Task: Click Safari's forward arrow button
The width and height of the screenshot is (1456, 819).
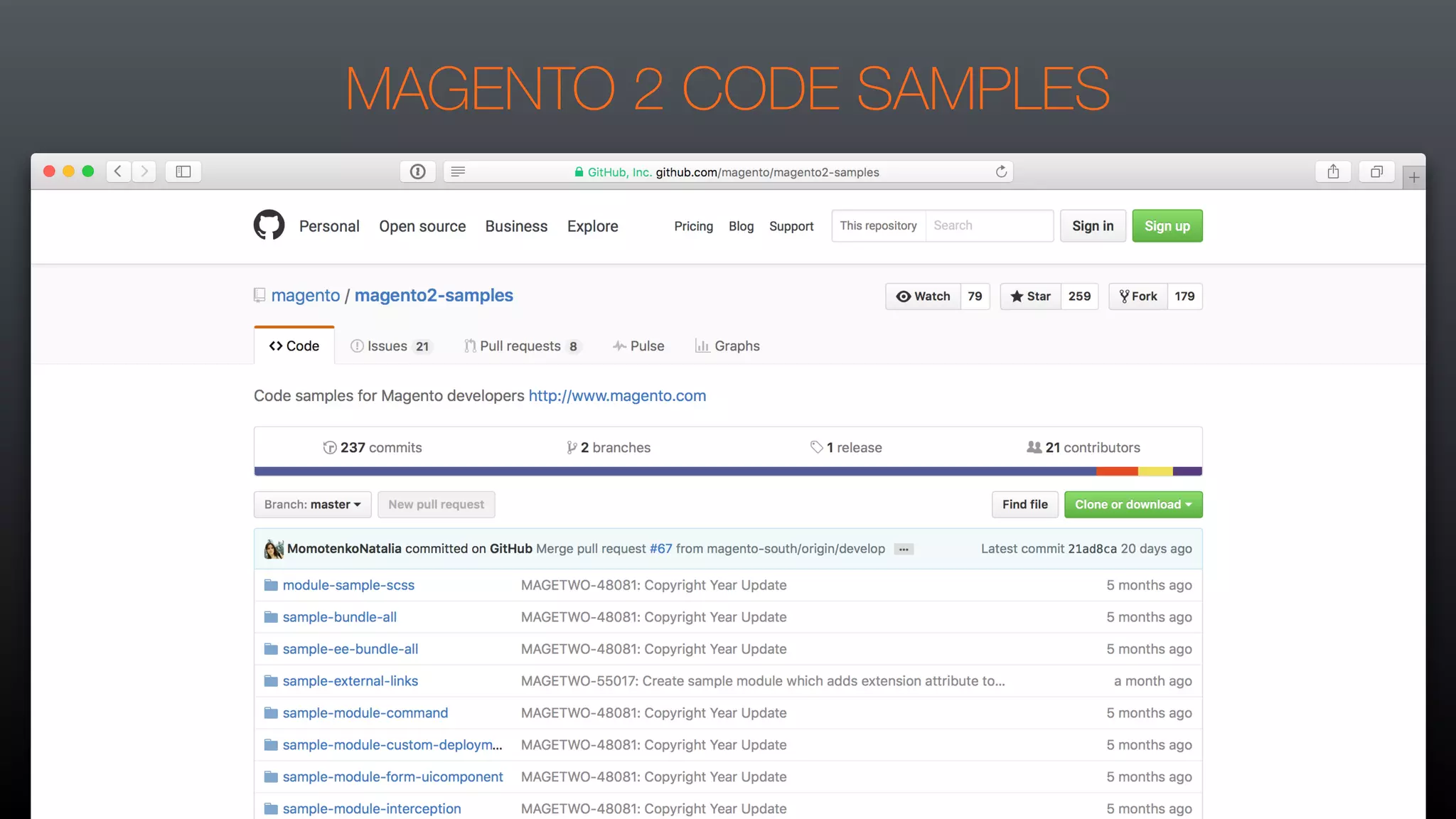Action: tap(144, 171)
